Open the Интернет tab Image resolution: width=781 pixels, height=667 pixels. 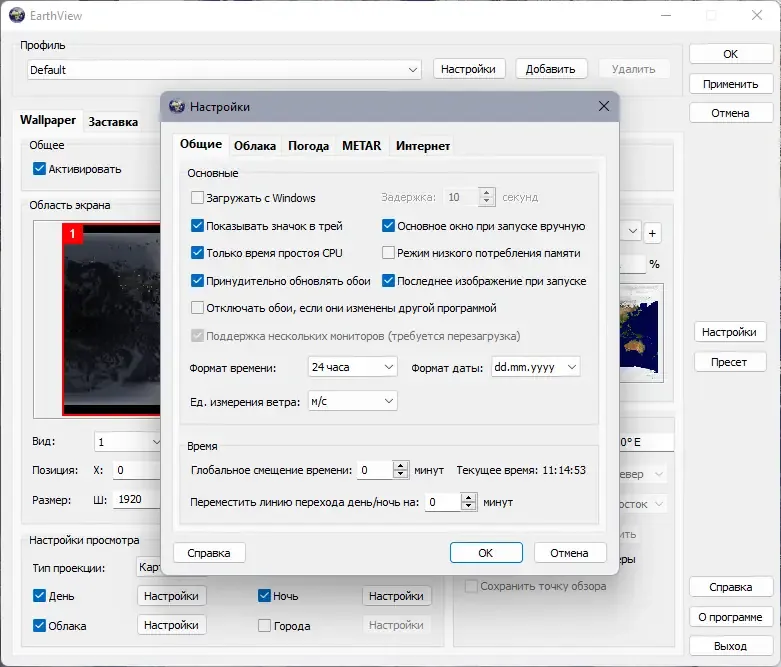[x=422, y=146]
